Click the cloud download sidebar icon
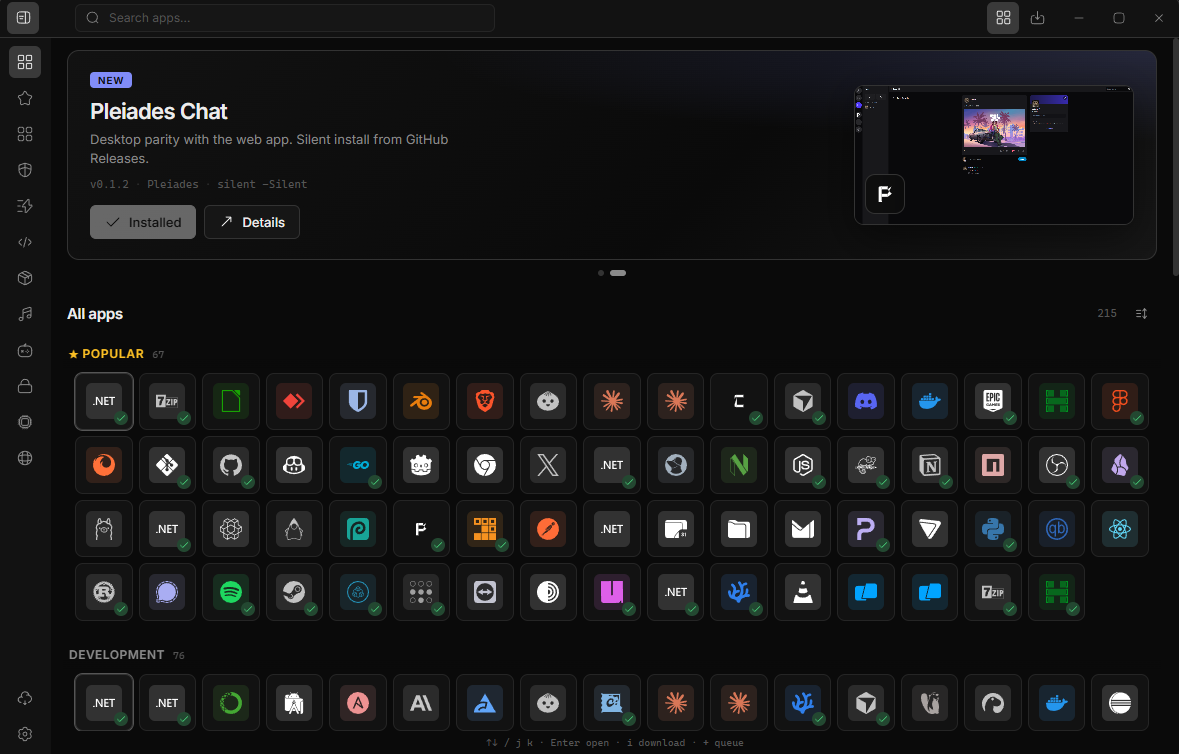1179x754 pixels. click(25, 698)
